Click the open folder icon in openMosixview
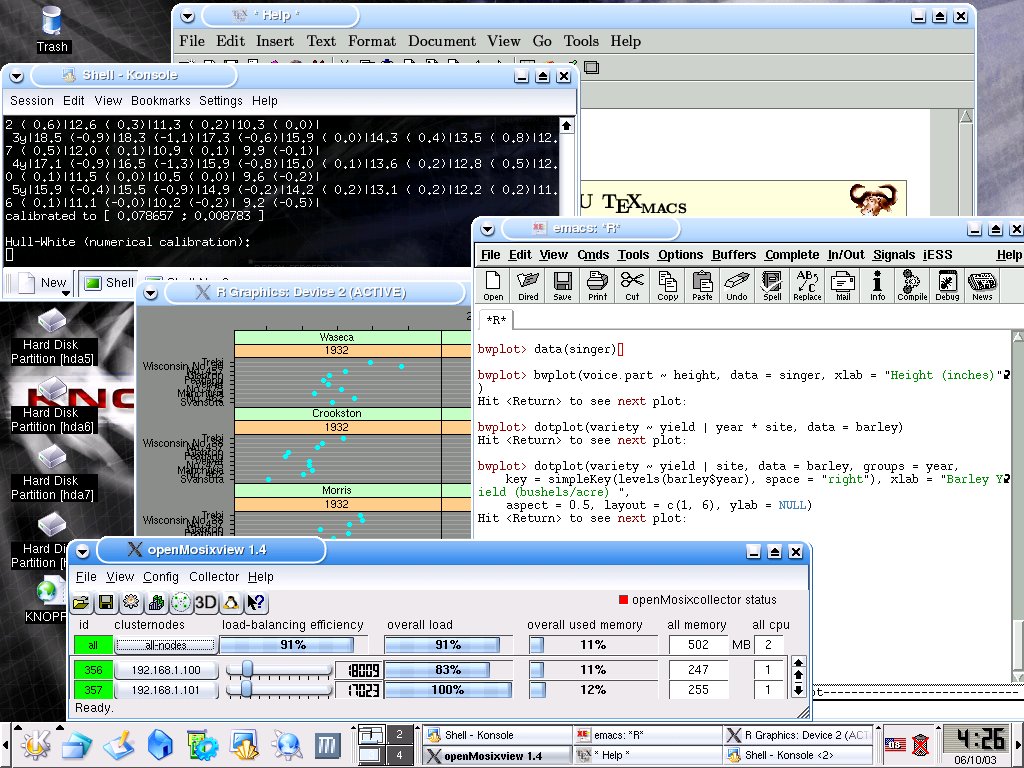 coord(81,602)
